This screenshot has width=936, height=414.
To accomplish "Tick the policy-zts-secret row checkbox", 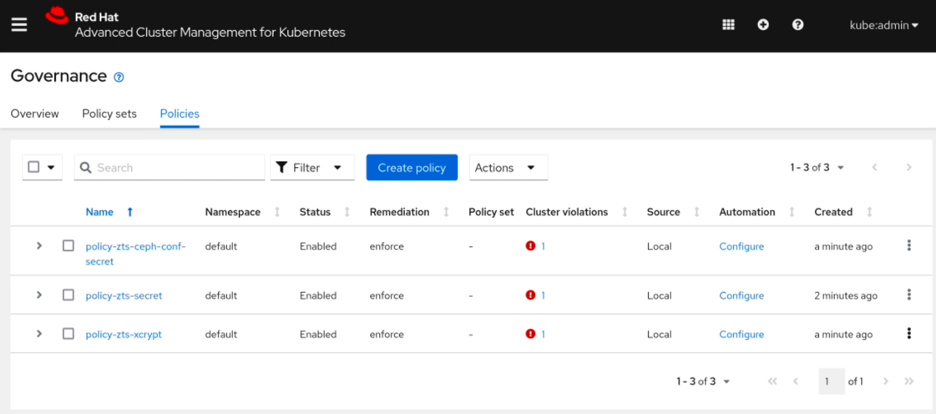I will pyautogui.click(x=68, y=295).
